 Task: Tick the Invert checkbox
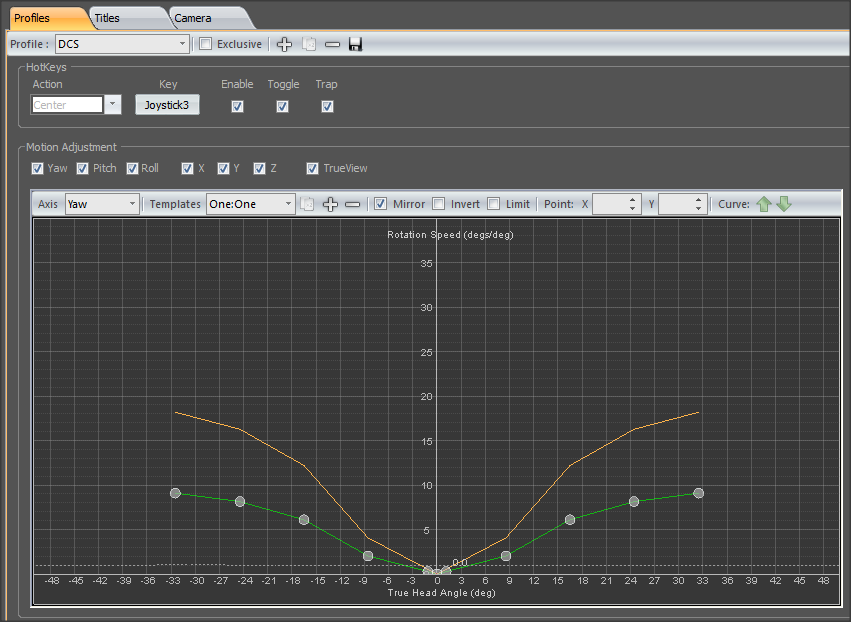[438, 204]
